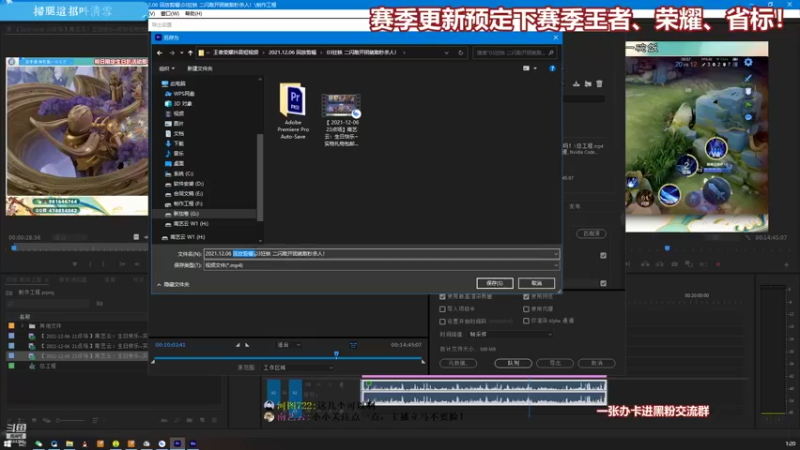
Task: Open the 帮助(H) menu
Action: coord(193,14)
